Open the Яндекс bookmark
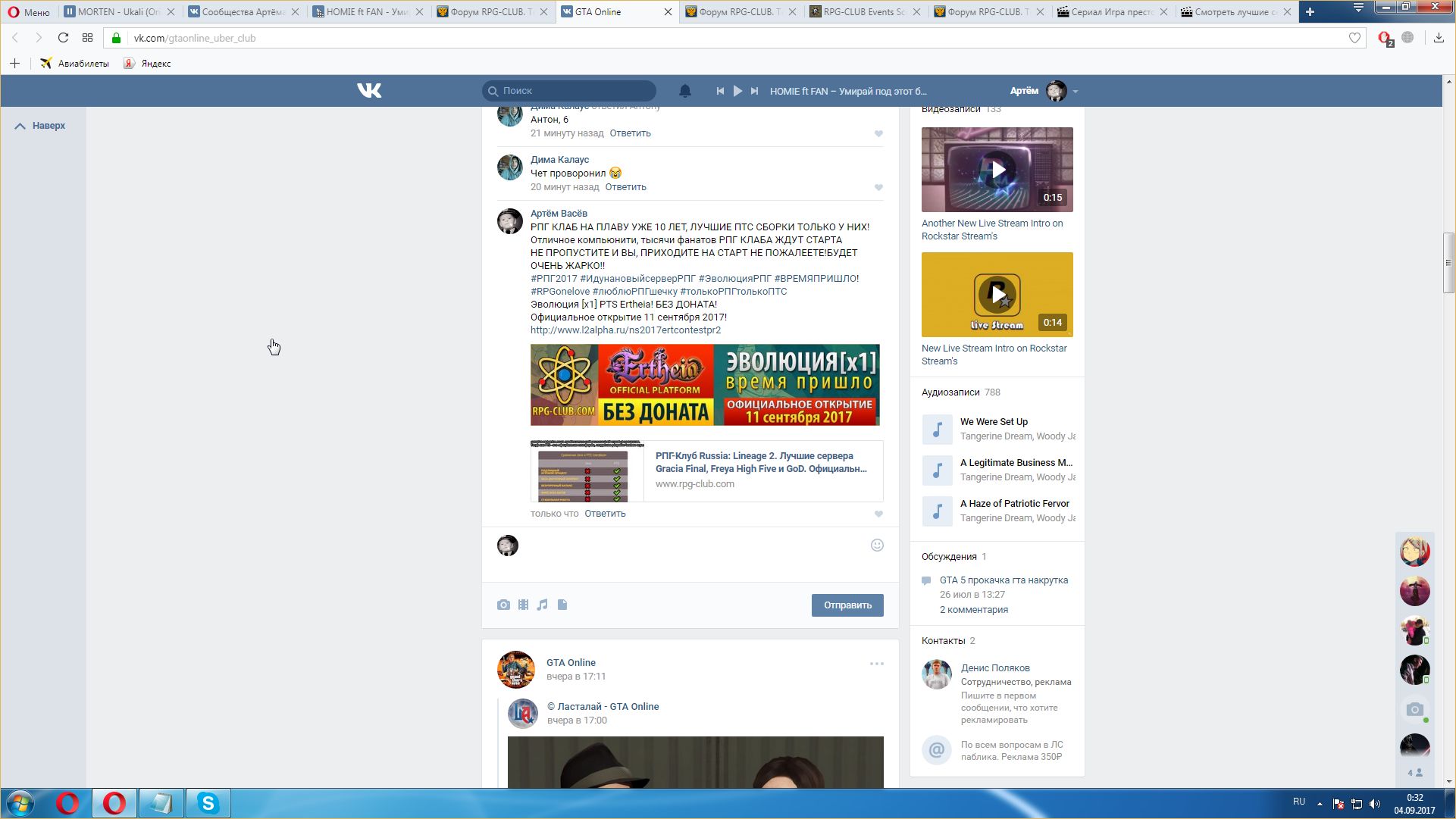 [x=147, y=64]
